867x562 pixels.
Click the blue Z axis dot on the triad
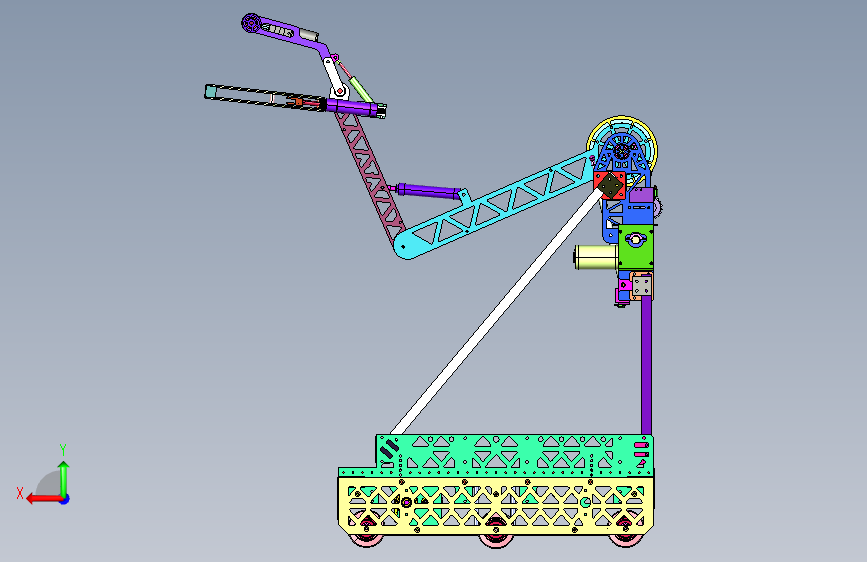65,499
